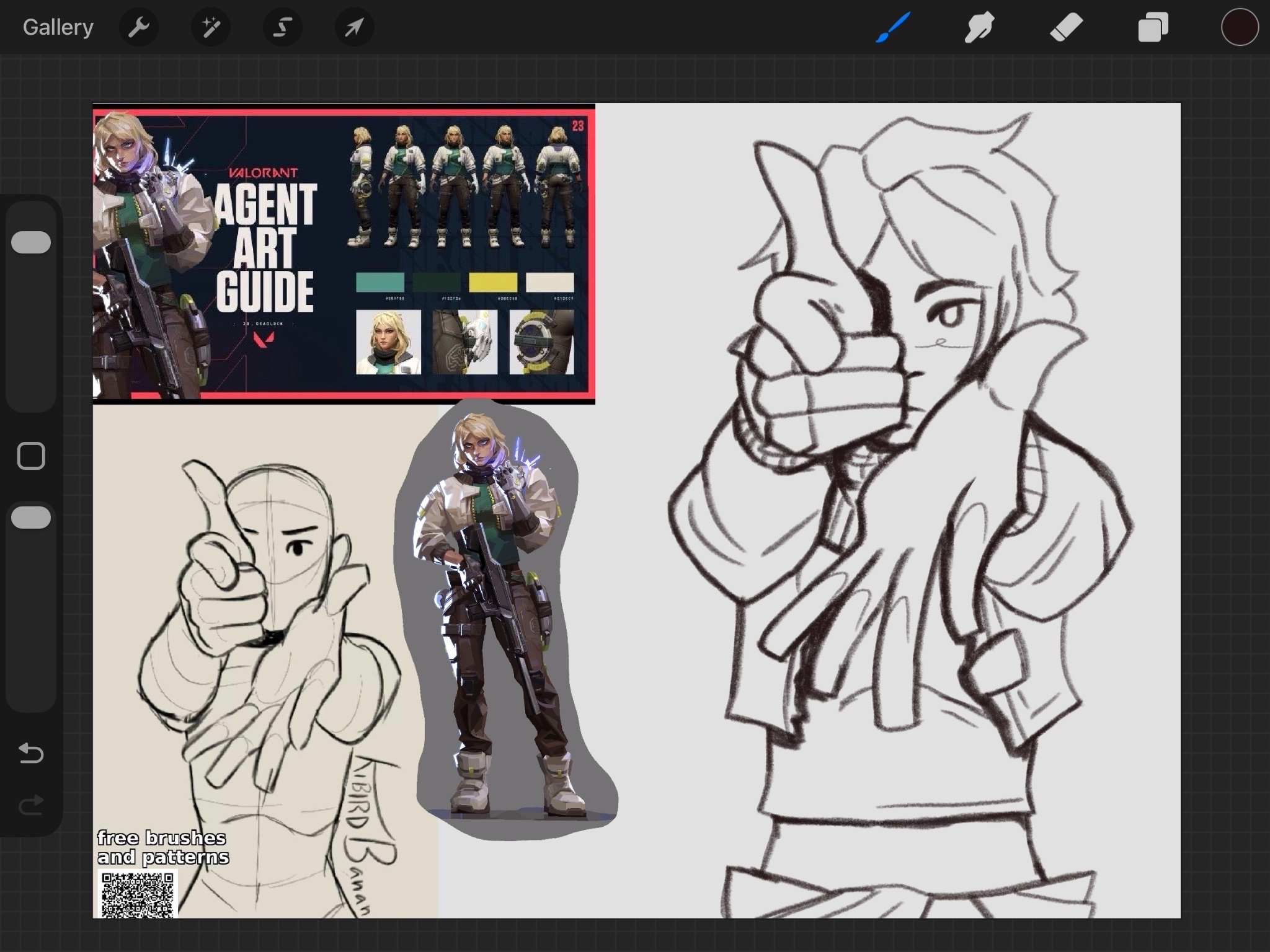
Task: Activate the Transform arrow tool
Action: (x=354, y=27)
